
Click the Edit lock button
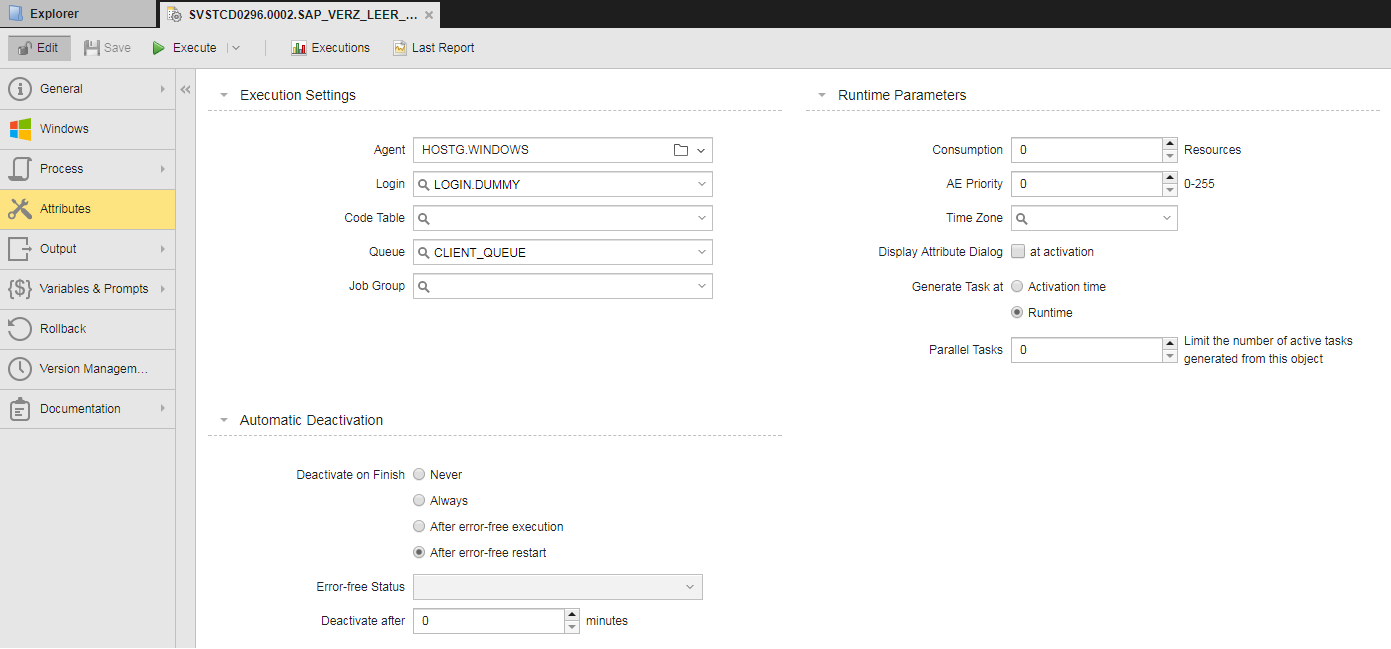pyautogui.click(x=39, y=48)
